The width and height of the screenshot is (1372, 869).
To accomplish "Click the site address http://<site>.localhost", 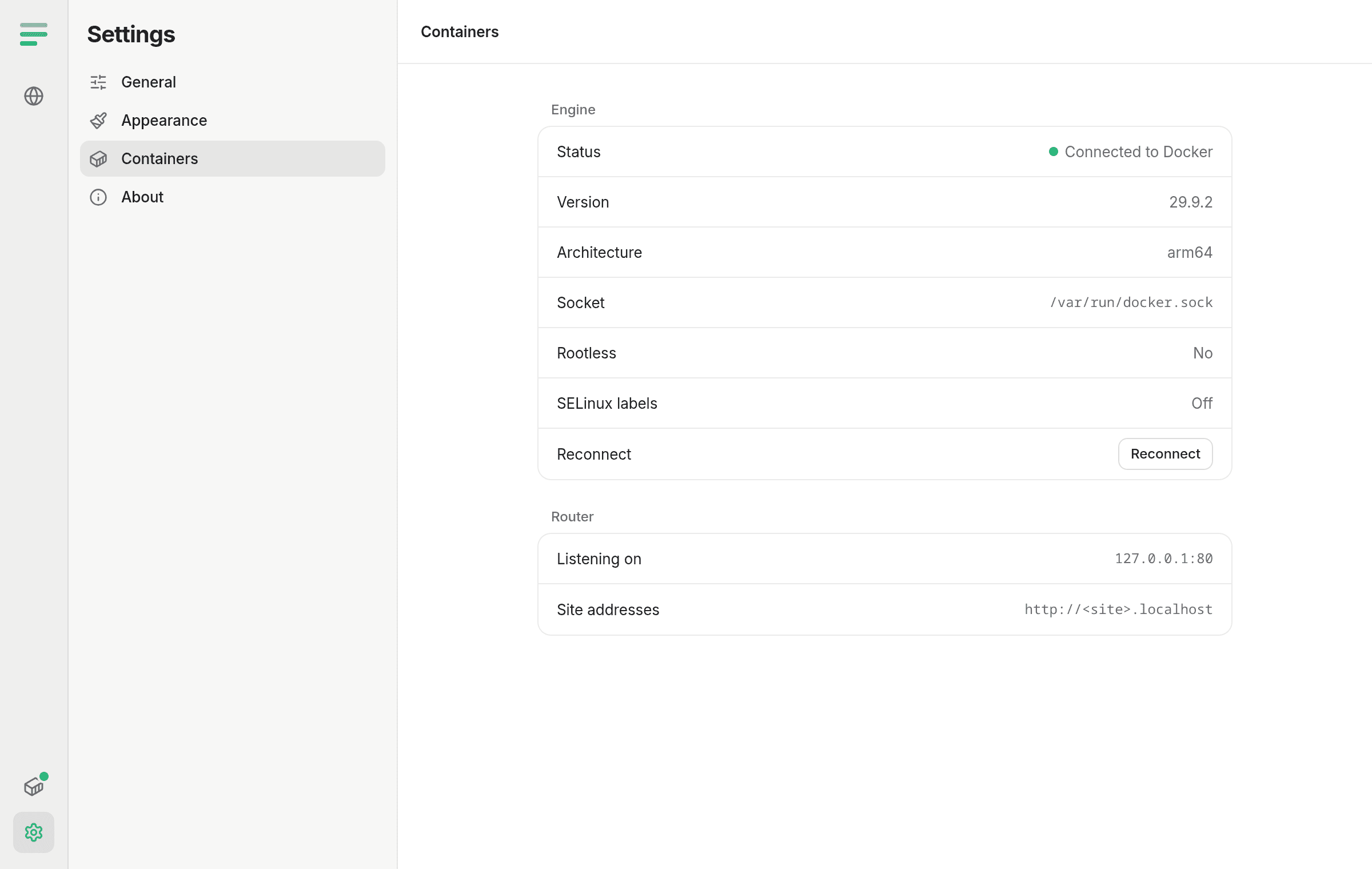I will 1119,609.
